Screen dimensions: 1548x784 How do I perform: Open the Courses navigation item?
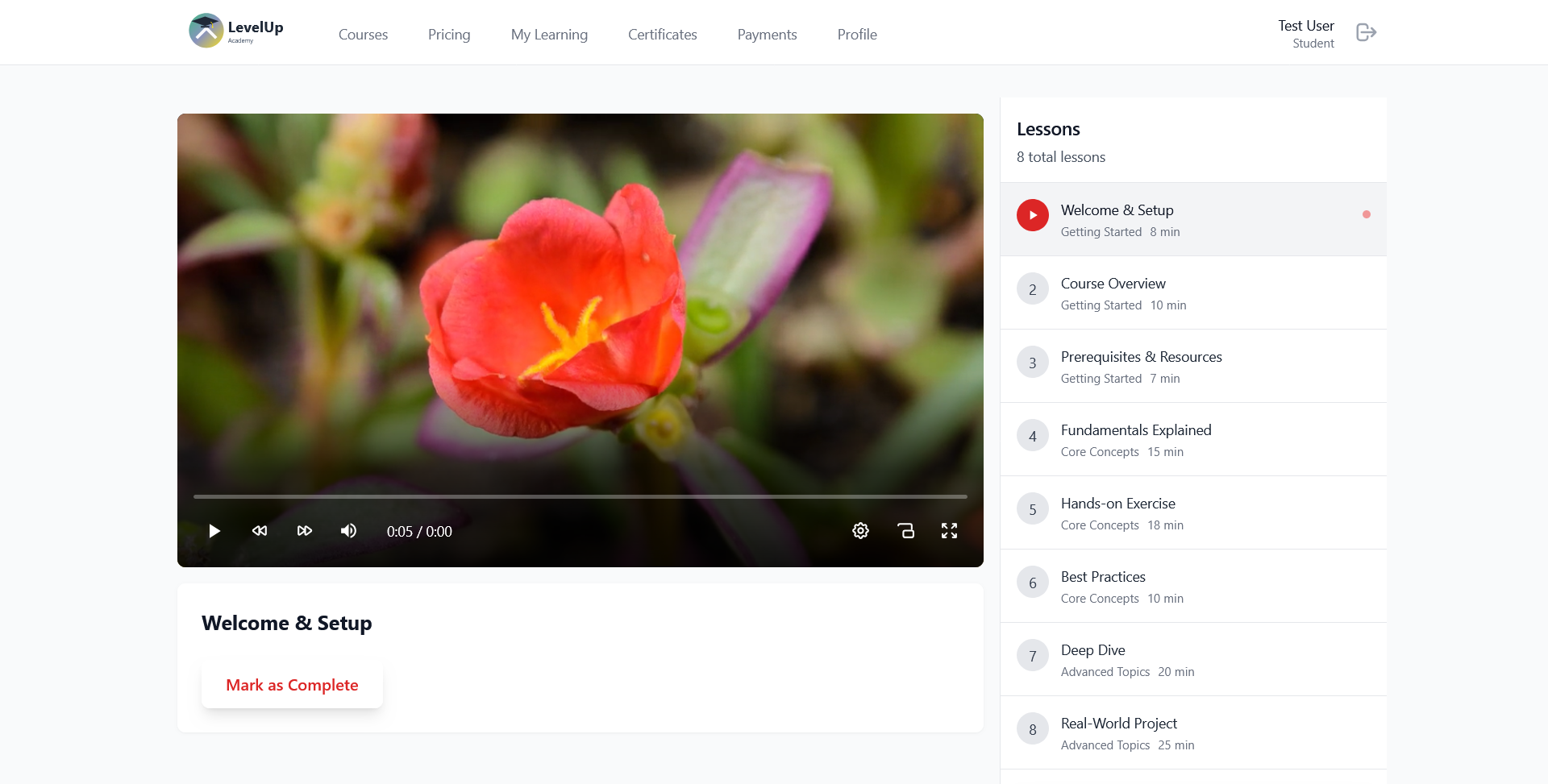363,35
